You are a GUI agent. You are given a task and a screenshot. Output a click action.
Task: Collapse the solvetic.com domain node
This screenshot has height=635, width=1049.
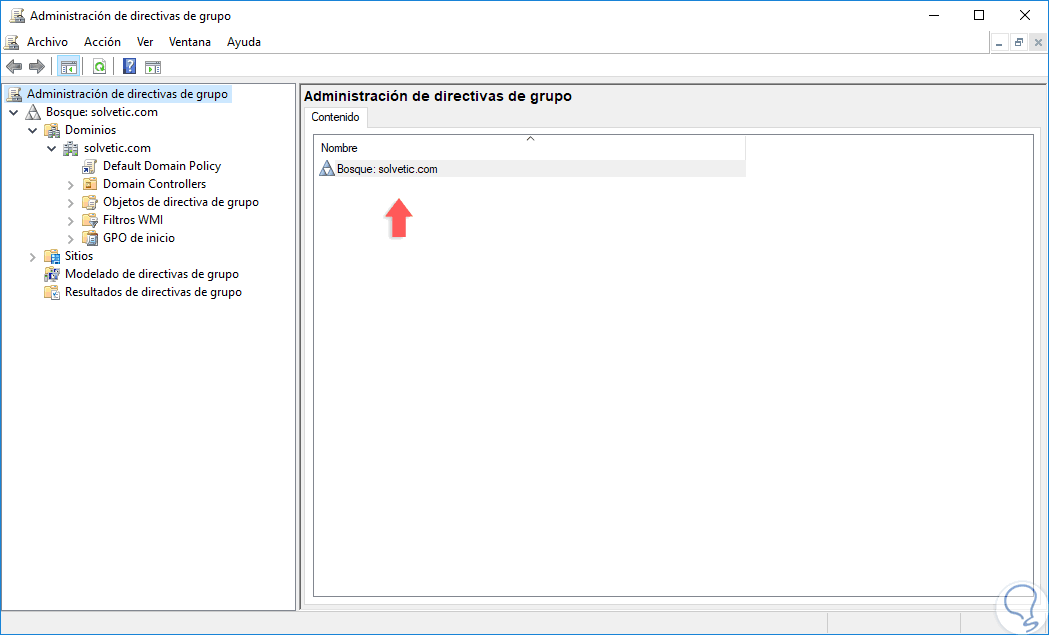[52, 149]
